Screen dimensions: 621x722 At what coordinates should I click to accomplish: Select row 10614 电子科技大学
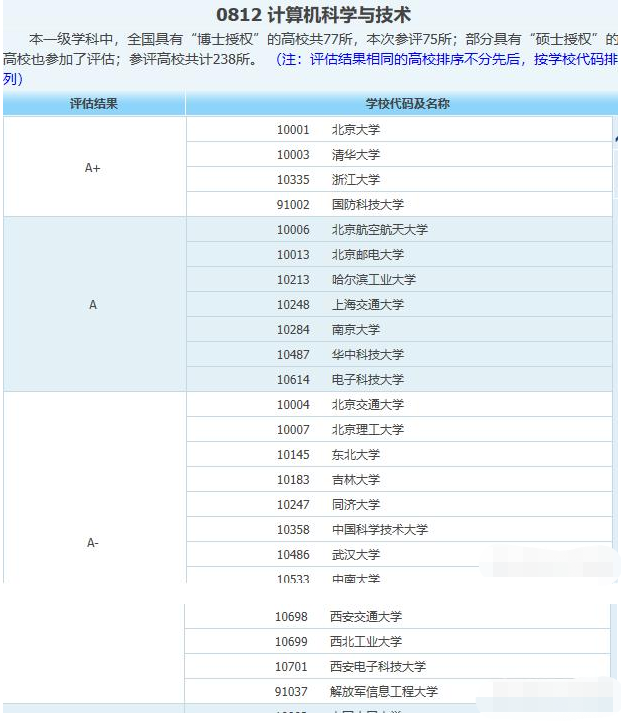point(399,379)
